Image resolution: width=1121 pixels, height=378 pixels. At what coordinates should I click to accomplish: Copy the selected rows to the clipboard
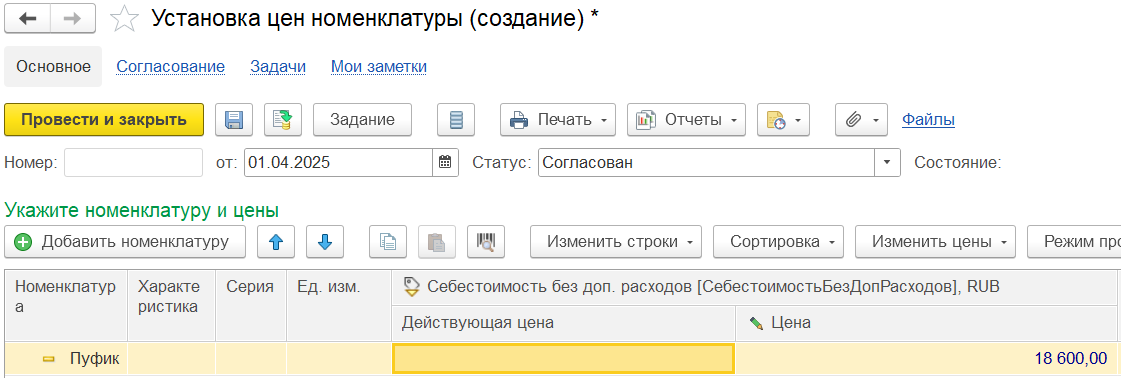(388, 242)
